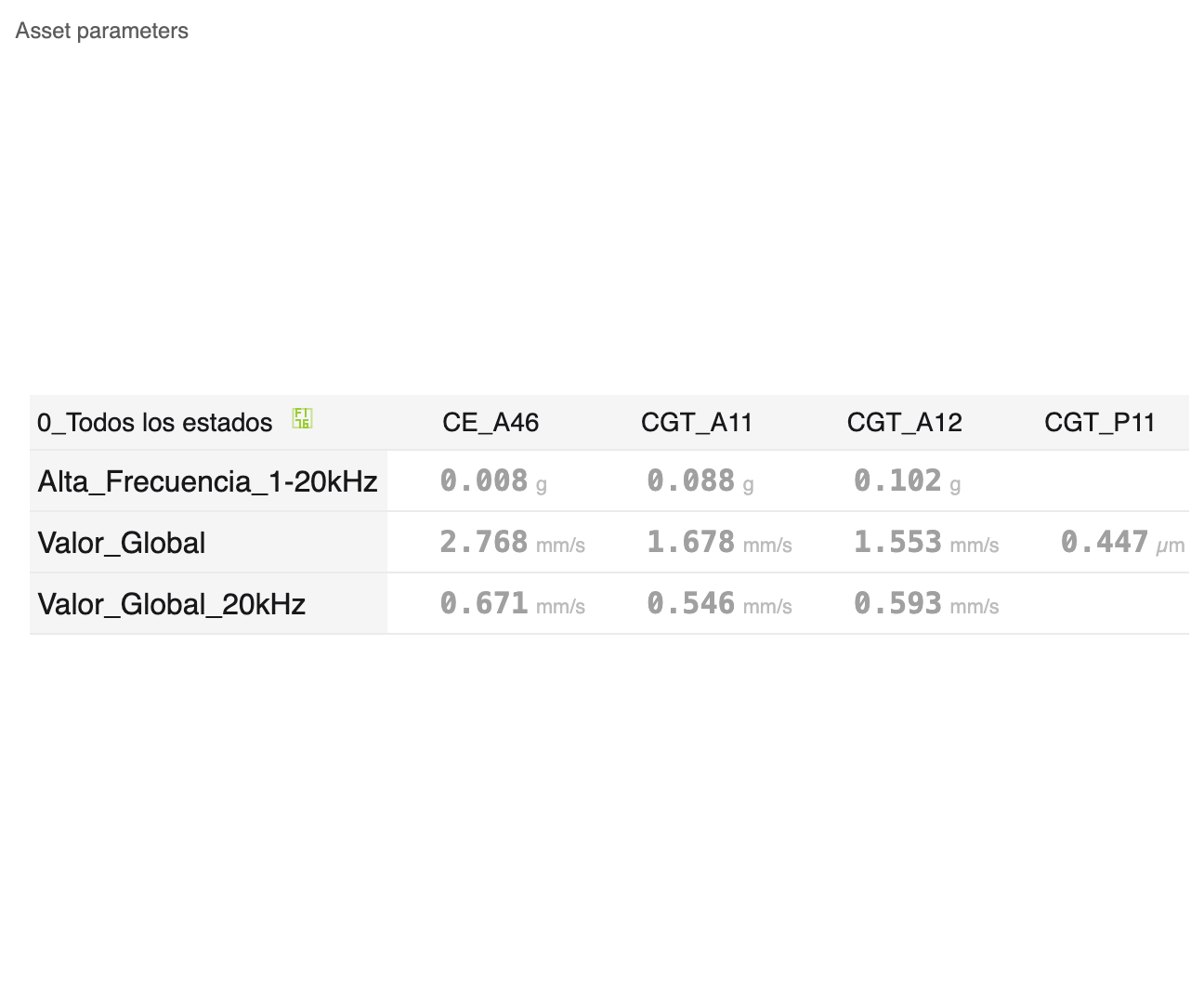Select the CGT_A12 column header
This screenshot has height=1000, width=1204.
click(904, 423)
